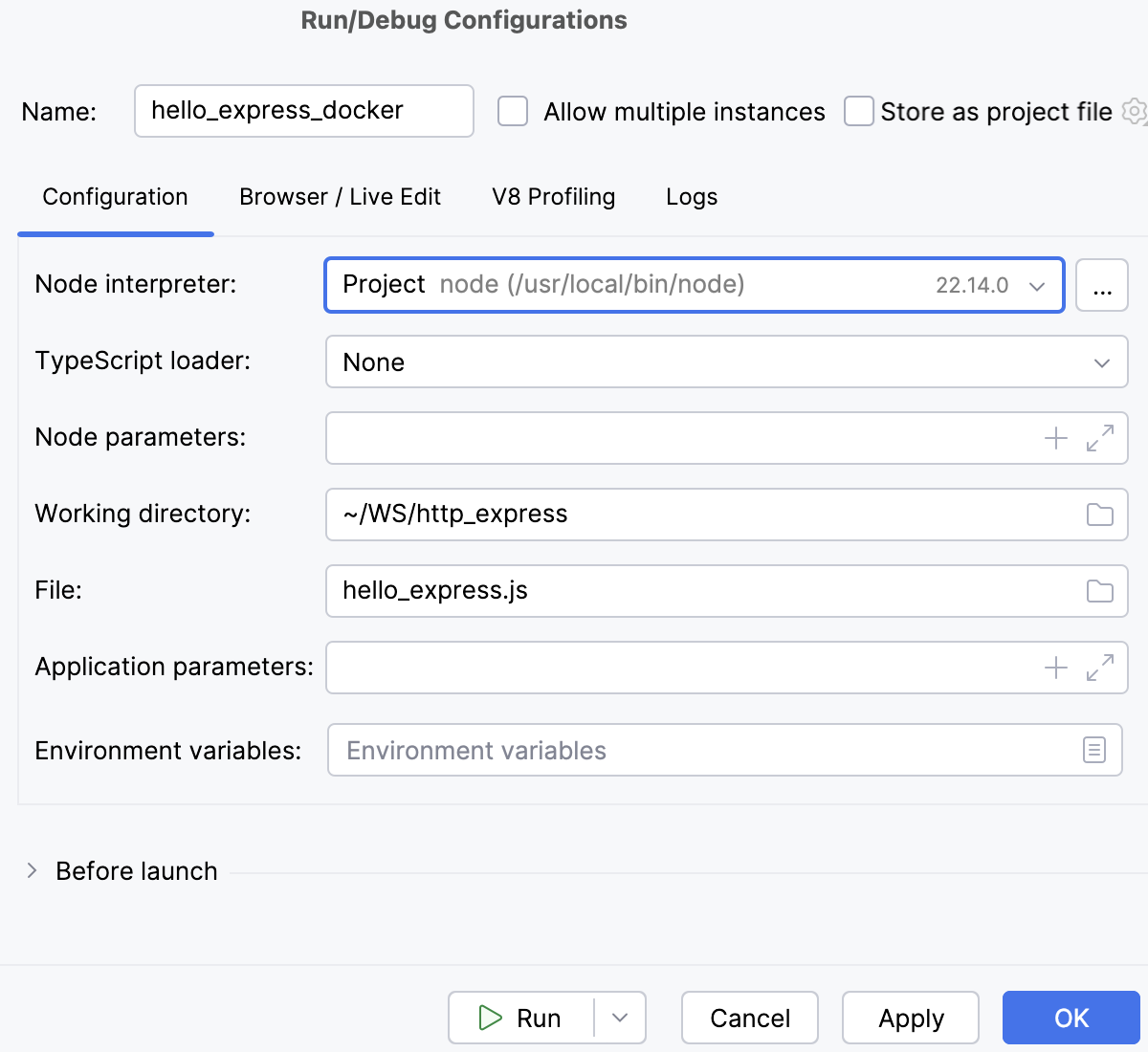Open the folder browser for Working directory
The height and width of the screenshot is (1052, 1148).
pos(1098,514)
